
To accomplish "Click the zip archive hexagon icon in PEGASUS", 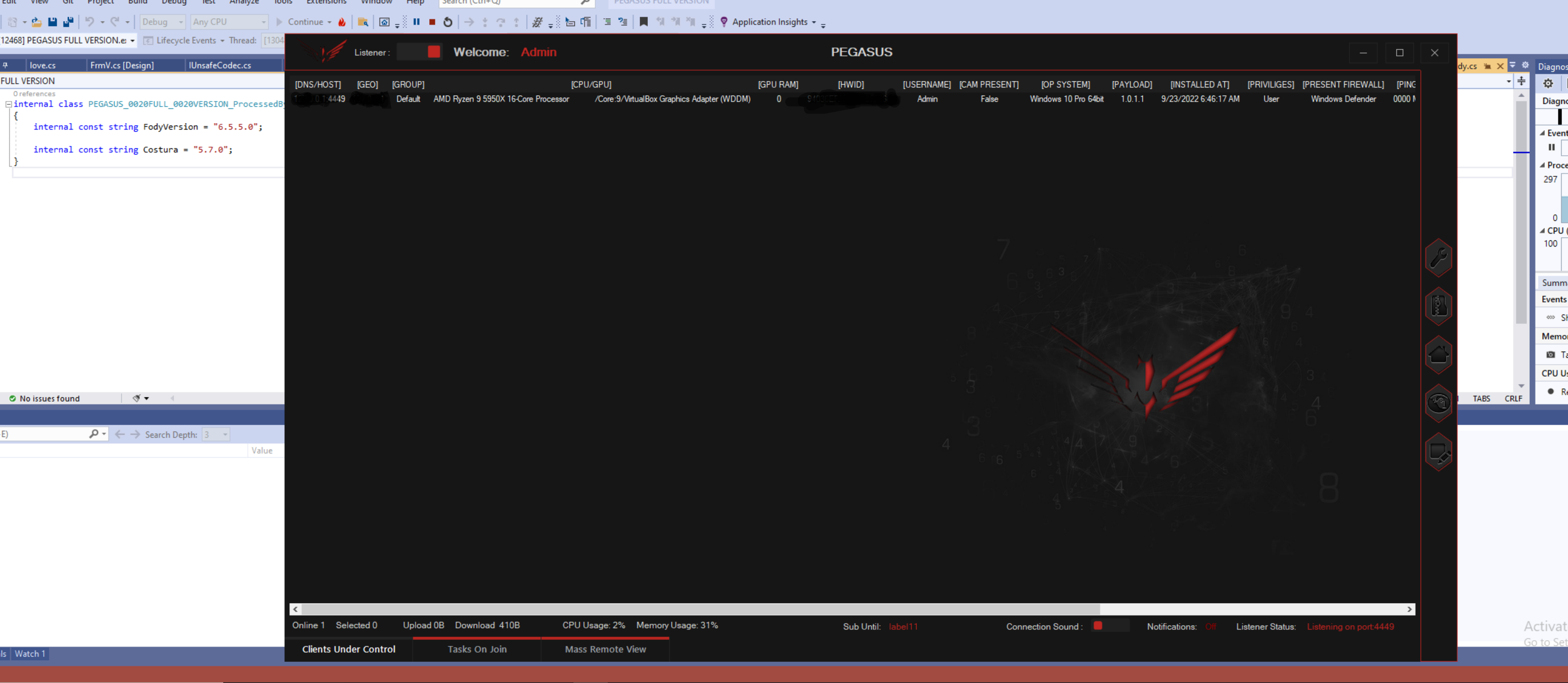I will point(1438,306).
